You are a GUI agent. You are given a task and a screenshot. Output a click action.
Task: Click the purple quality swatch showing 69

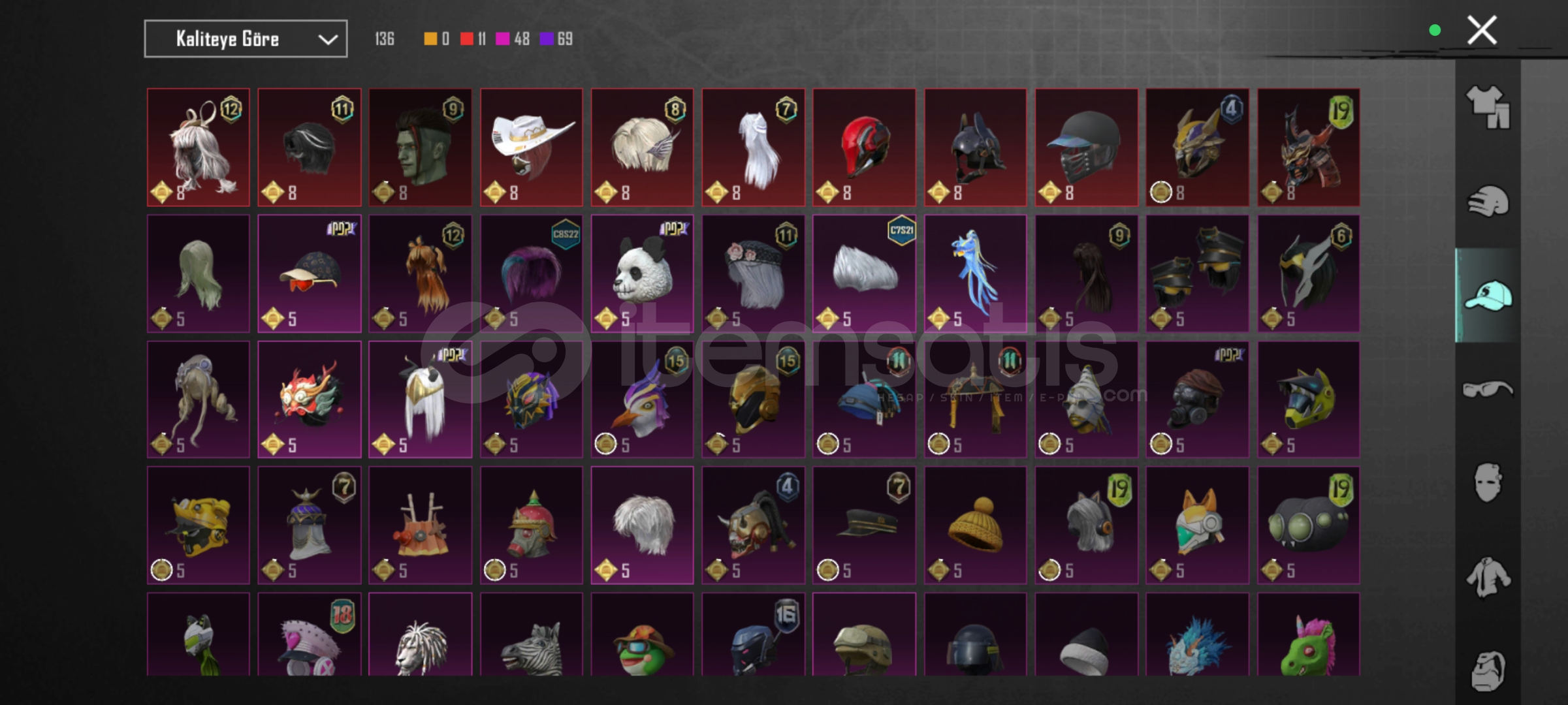547,39
